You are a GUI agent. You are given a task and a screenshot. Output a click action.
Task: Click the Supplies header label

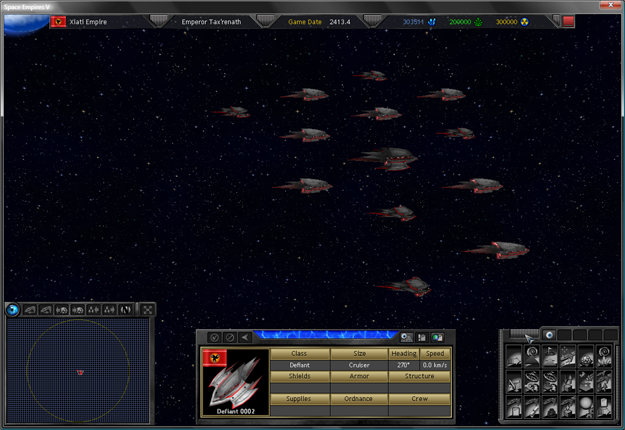[299, 399]
